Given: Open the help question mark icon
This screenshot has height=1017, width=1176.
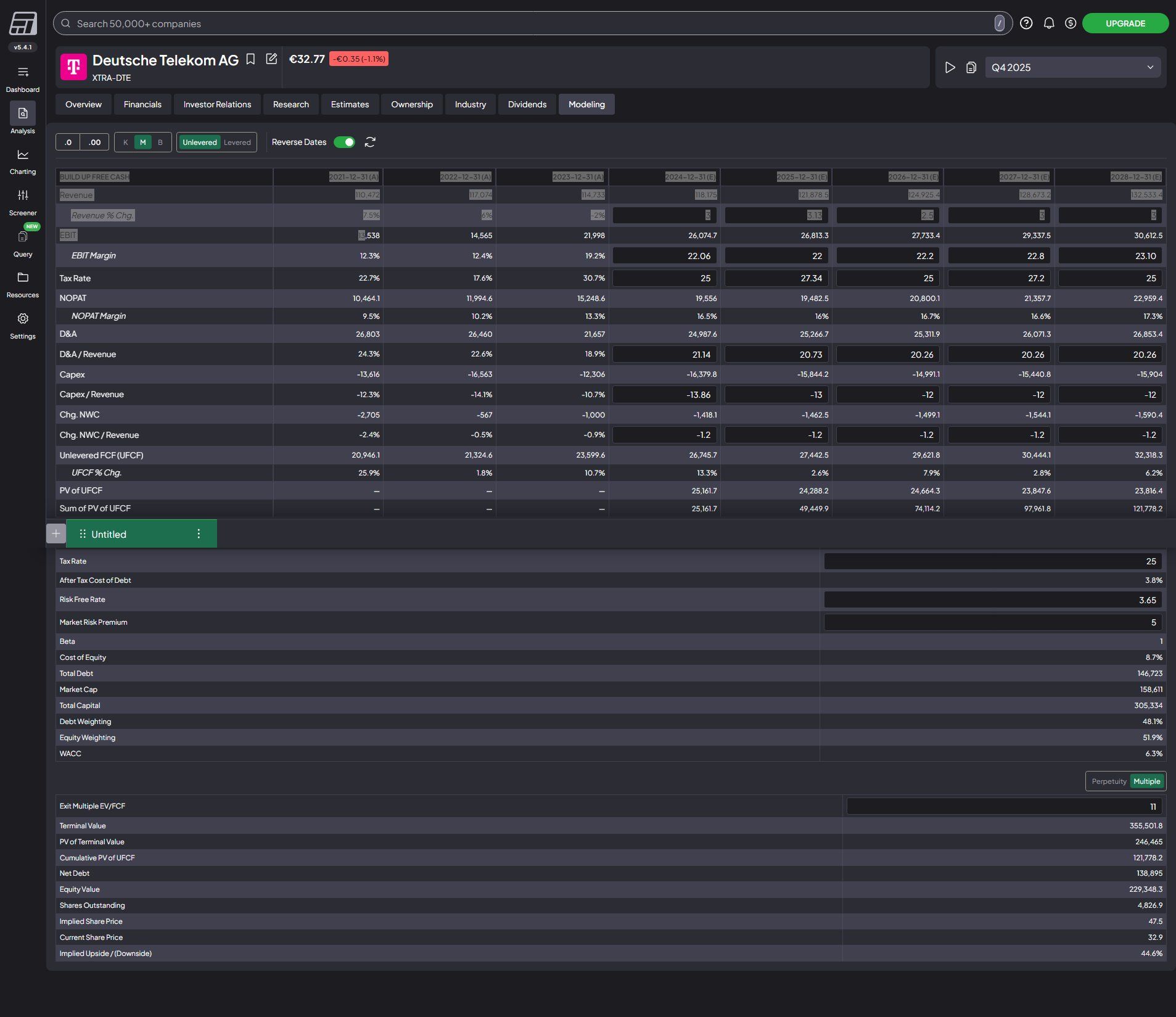Looking at the screenshot, I should click(1026, 23).
